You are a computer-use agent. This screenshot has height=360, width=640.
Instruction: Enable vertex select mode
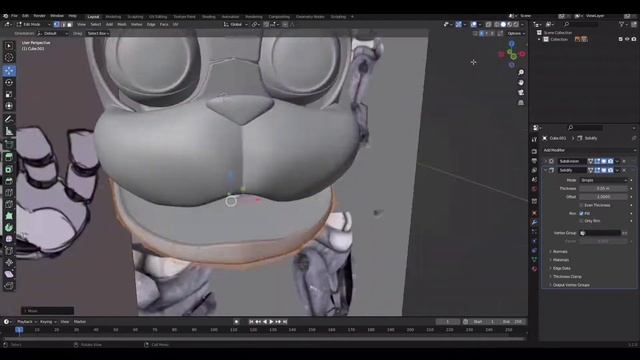pos(56,24)
